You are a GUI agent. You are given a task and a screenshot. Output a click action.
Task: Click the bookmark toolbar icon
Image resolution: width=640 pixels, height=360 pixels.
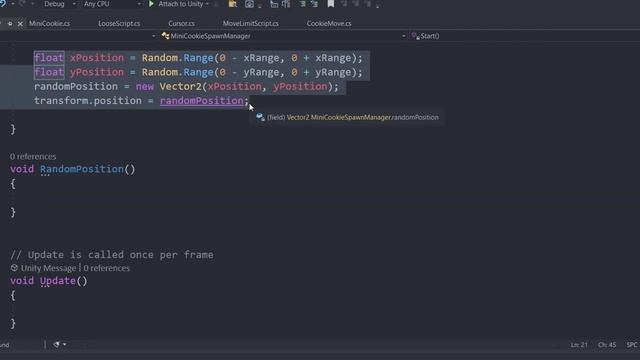pos(331,4)
